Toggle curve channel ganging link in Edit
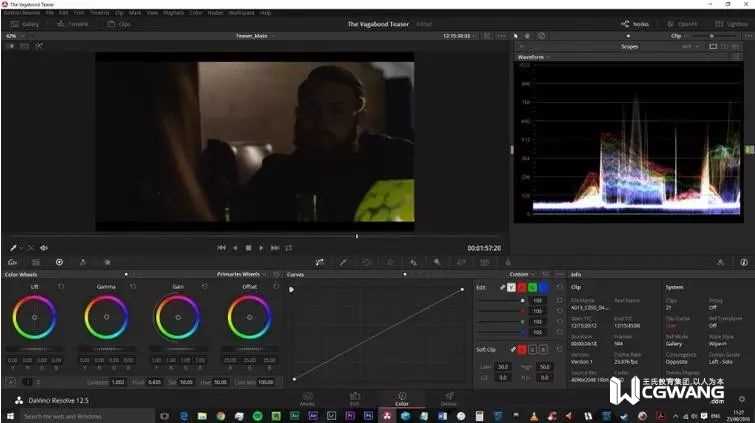This screenshot has width=755, height=423. (502, 287)
